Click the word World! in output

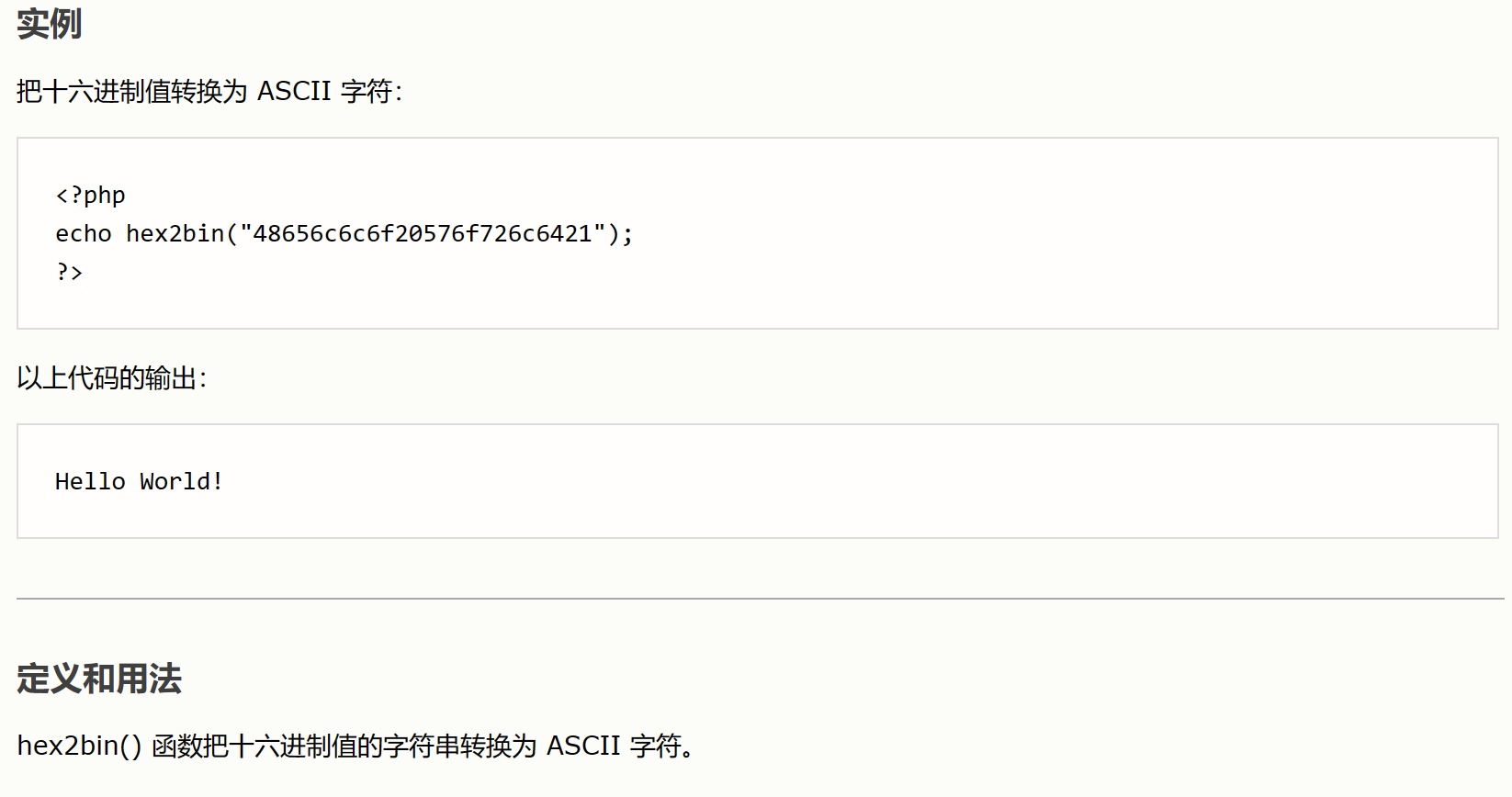tap(181, 481)
